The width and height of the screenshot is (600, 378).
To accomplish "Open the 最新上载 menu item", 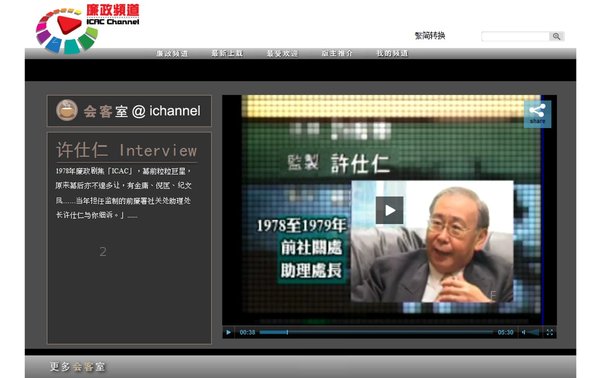I will click(x=227, y=53).
